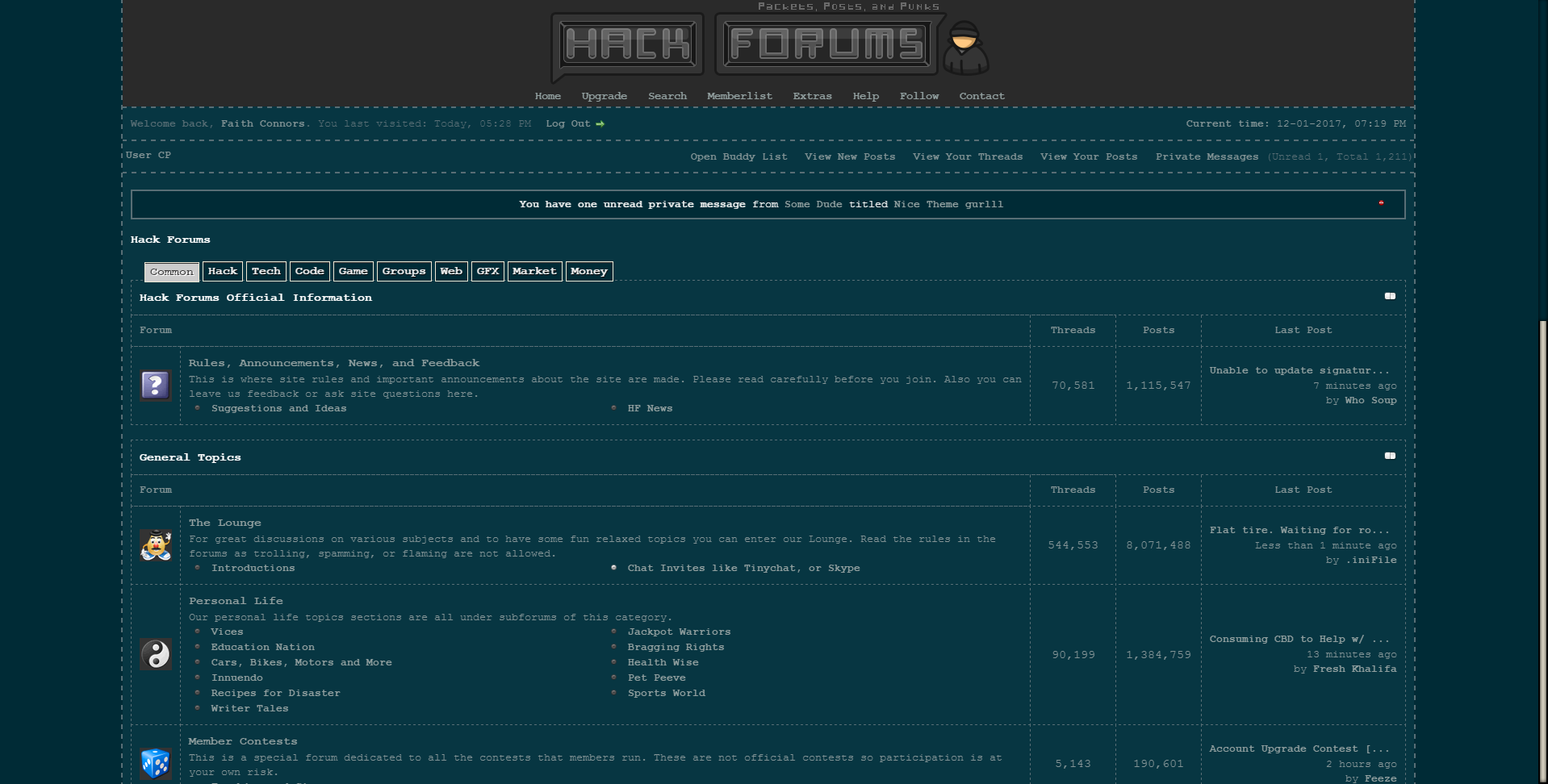Switch to the Game tab
Image resolution: width=1548 pixels, height=784 pixels.
pyautogui.click(x=354, y=271)
